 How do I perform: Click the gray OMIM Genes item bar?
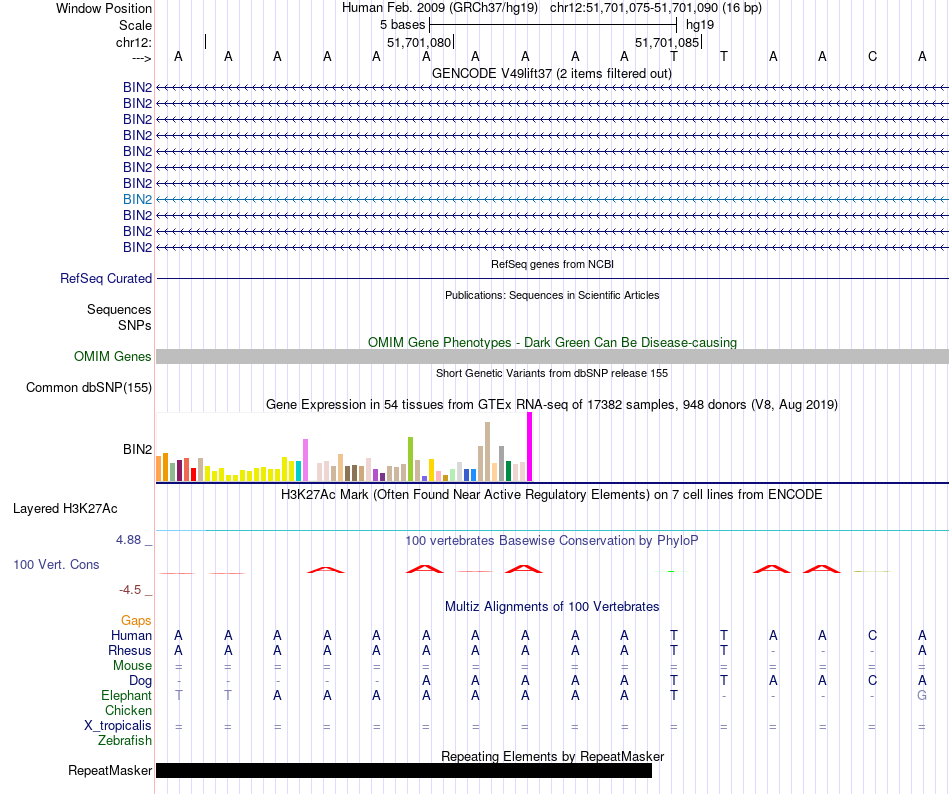tap(552, 357)
